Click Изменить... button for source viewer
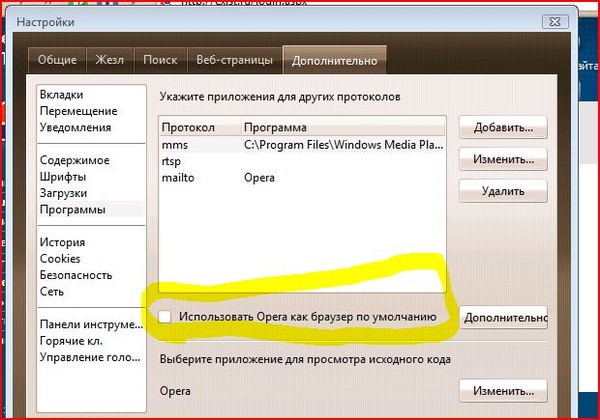Screen dimensions: 600x420 point(503,391)
